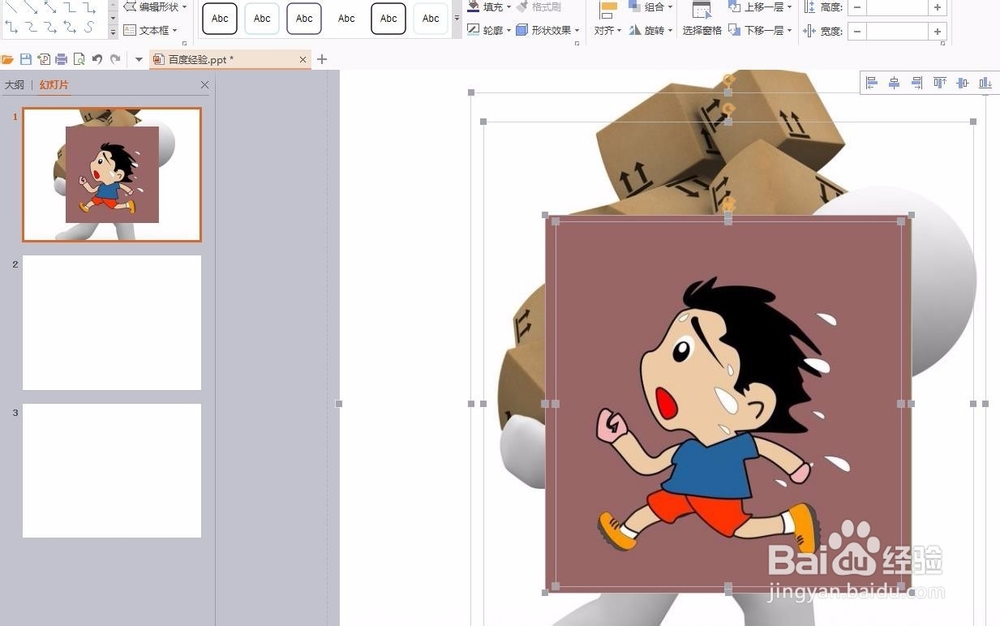Image resolution: width=1000 pixels, height=626 pixels.
Task: Align selected objects to top in floating toolbar
Action: tap(939, 83)
